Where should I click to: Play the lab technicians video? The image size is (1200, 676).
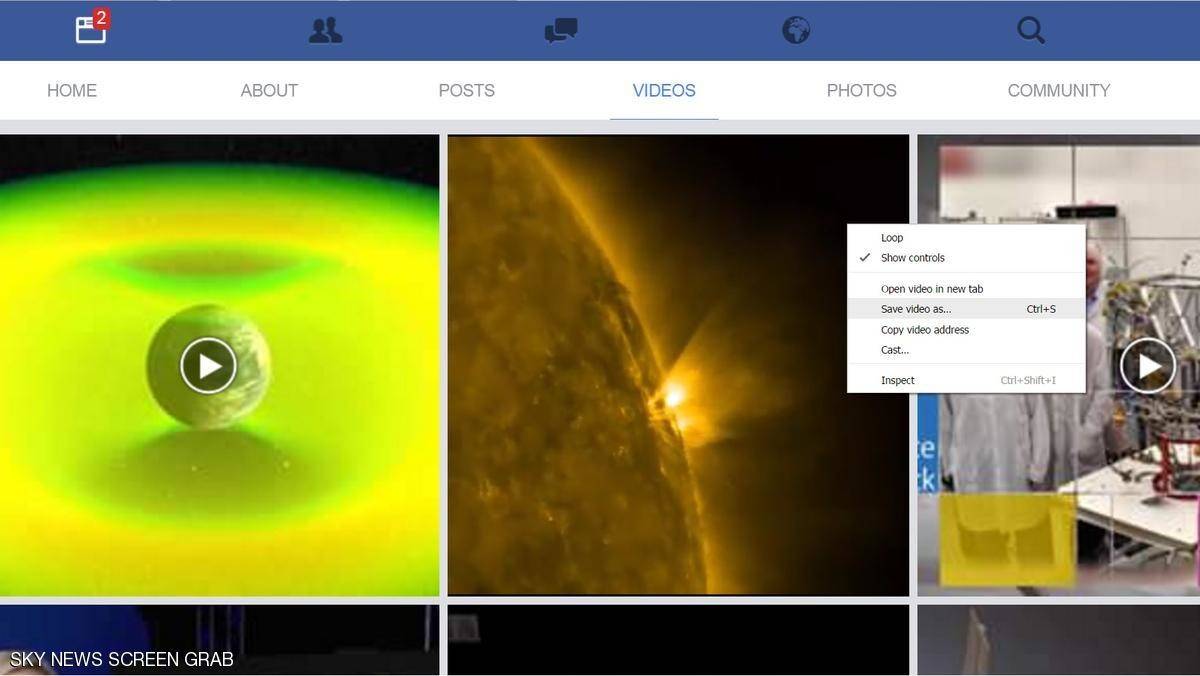pos(1148,366)
